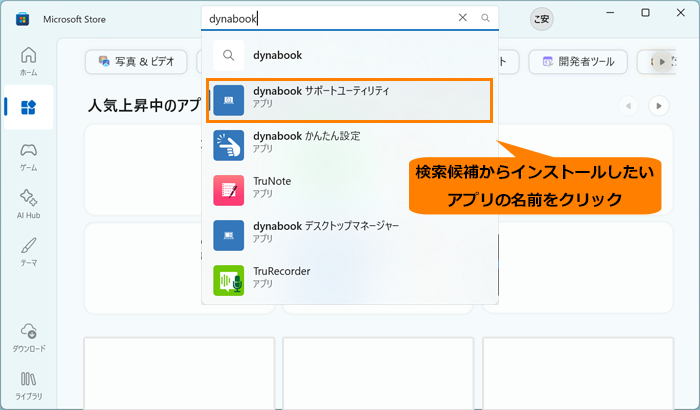Open the Games (ゲーム) section
Image resolution: width=700 pixels, height=410 pixels.
(29, 157)
